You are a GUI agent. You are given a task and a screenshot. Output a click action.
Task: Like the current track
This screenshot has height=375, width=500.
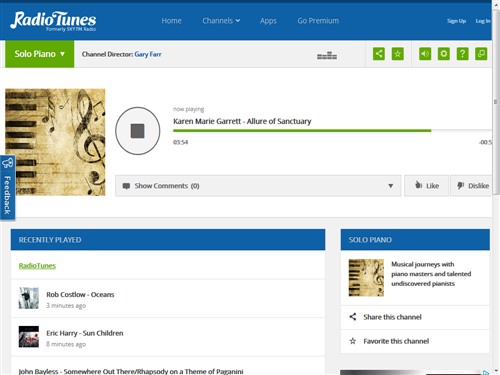pyautogui.click(x=426, y=186)
